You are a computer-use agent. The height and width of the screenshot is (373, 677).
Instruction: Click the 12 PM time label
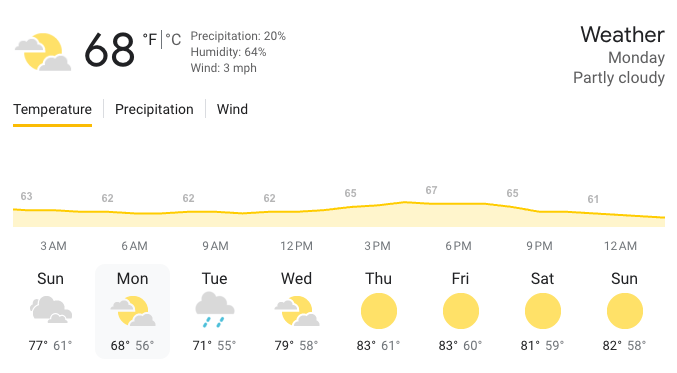coord(296,246)
